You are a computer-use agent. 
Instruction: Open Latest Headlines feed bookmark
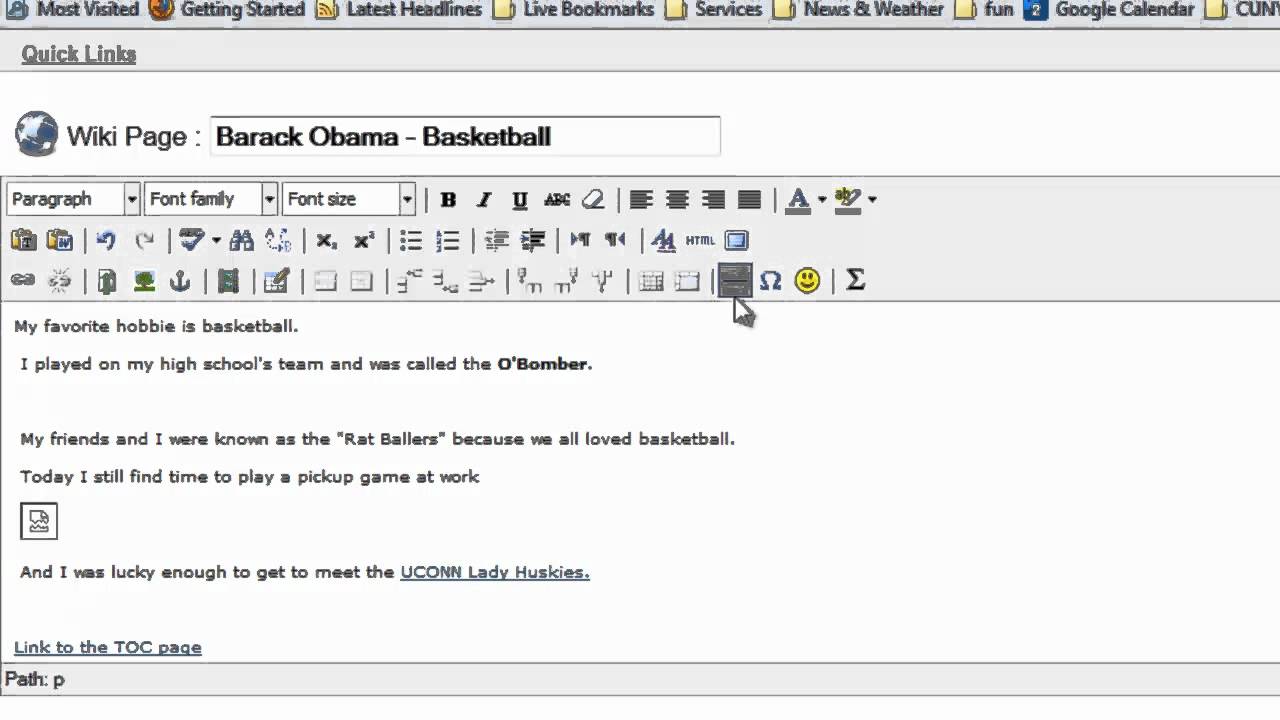point(398,10)
